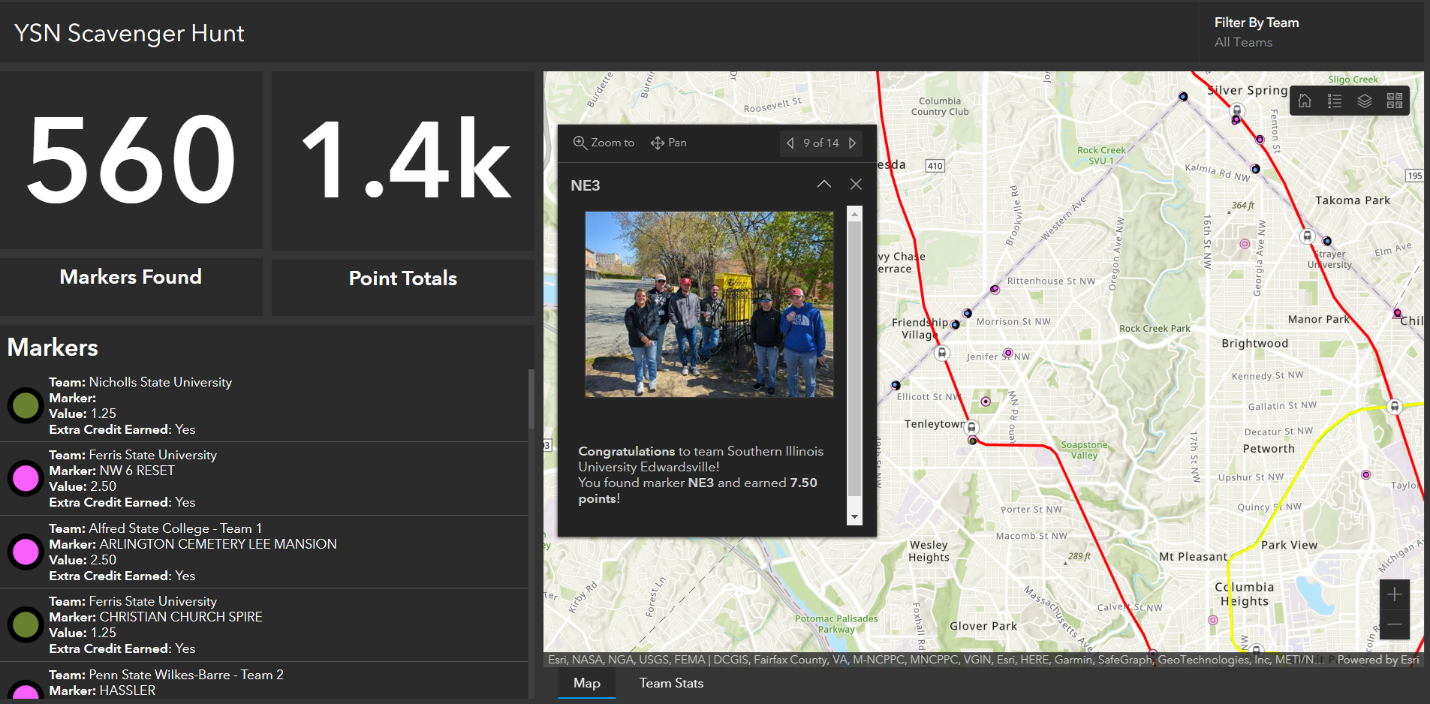Select All Teams in team filter

click(1242, 42)
